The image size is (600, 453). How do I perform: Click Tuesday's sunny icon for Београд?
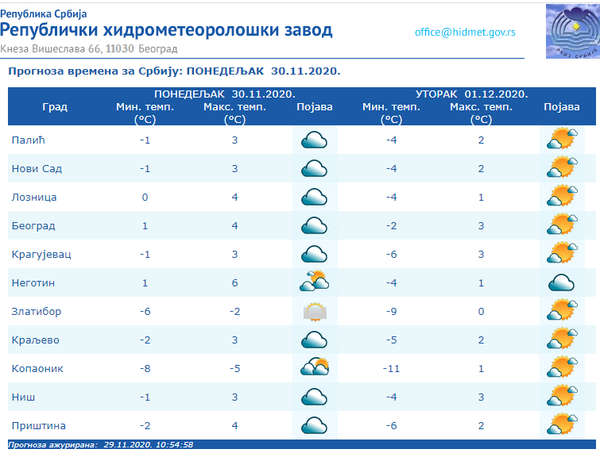561,226
